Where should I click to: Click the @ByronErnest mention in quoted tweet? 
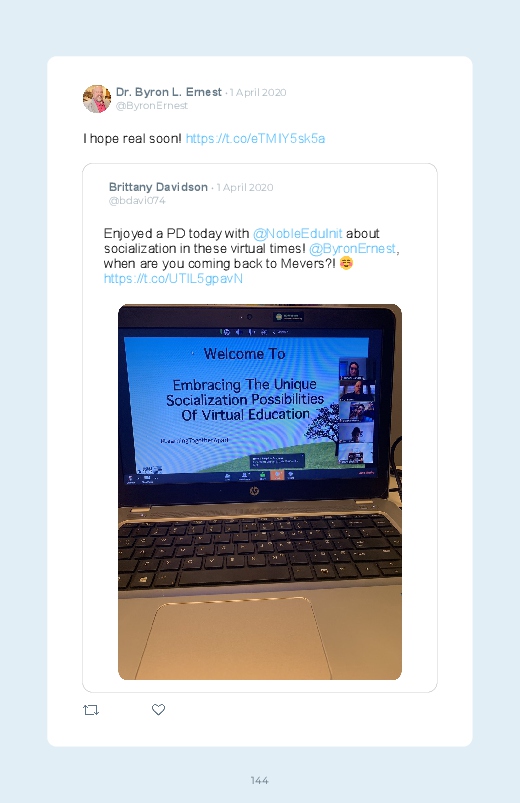coord(352,248)
